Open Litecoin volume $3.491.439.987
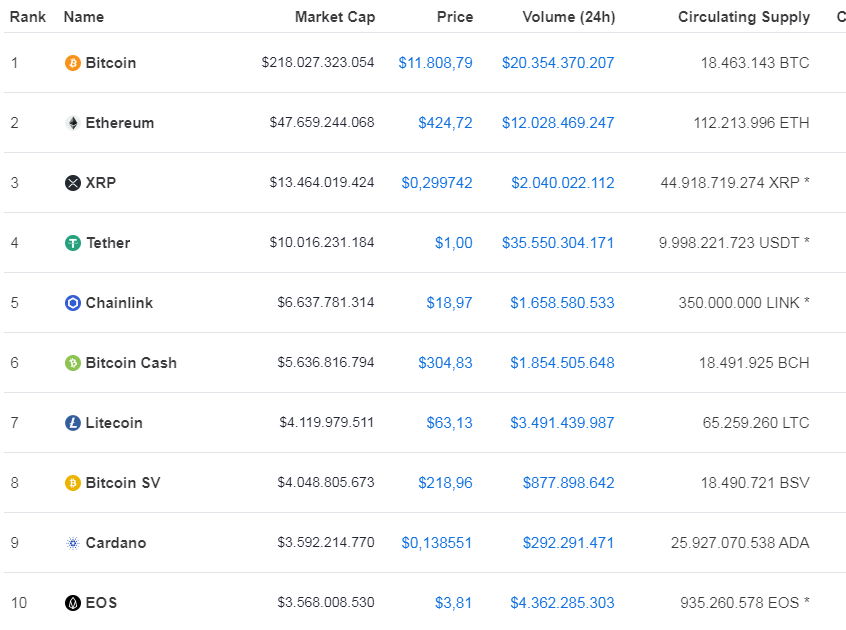846x630 pixels. (x=562, y=423)
